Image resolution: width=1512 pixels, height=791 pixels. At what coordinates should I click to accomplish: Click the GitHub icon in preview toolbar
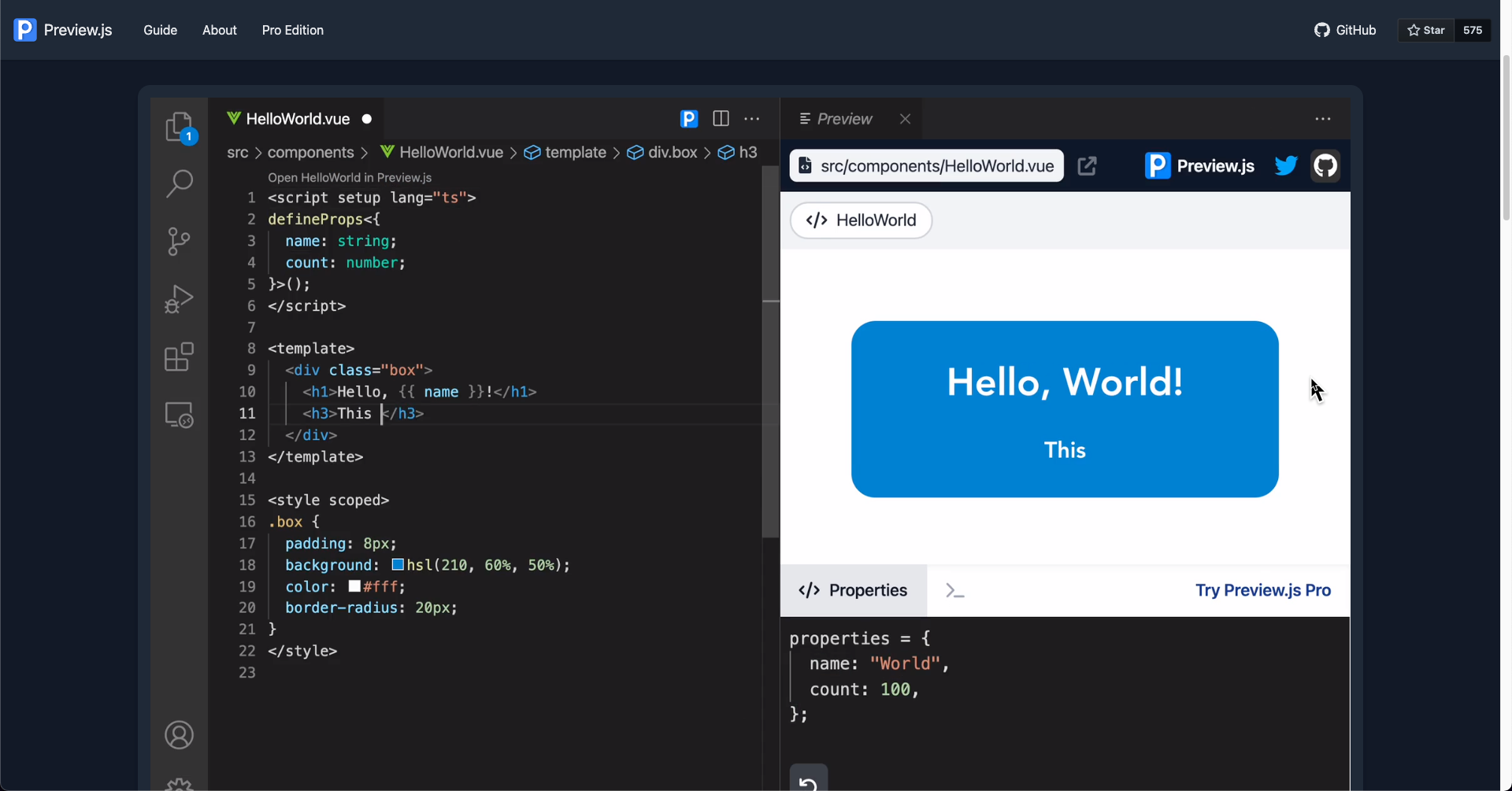click(1325, 166)
